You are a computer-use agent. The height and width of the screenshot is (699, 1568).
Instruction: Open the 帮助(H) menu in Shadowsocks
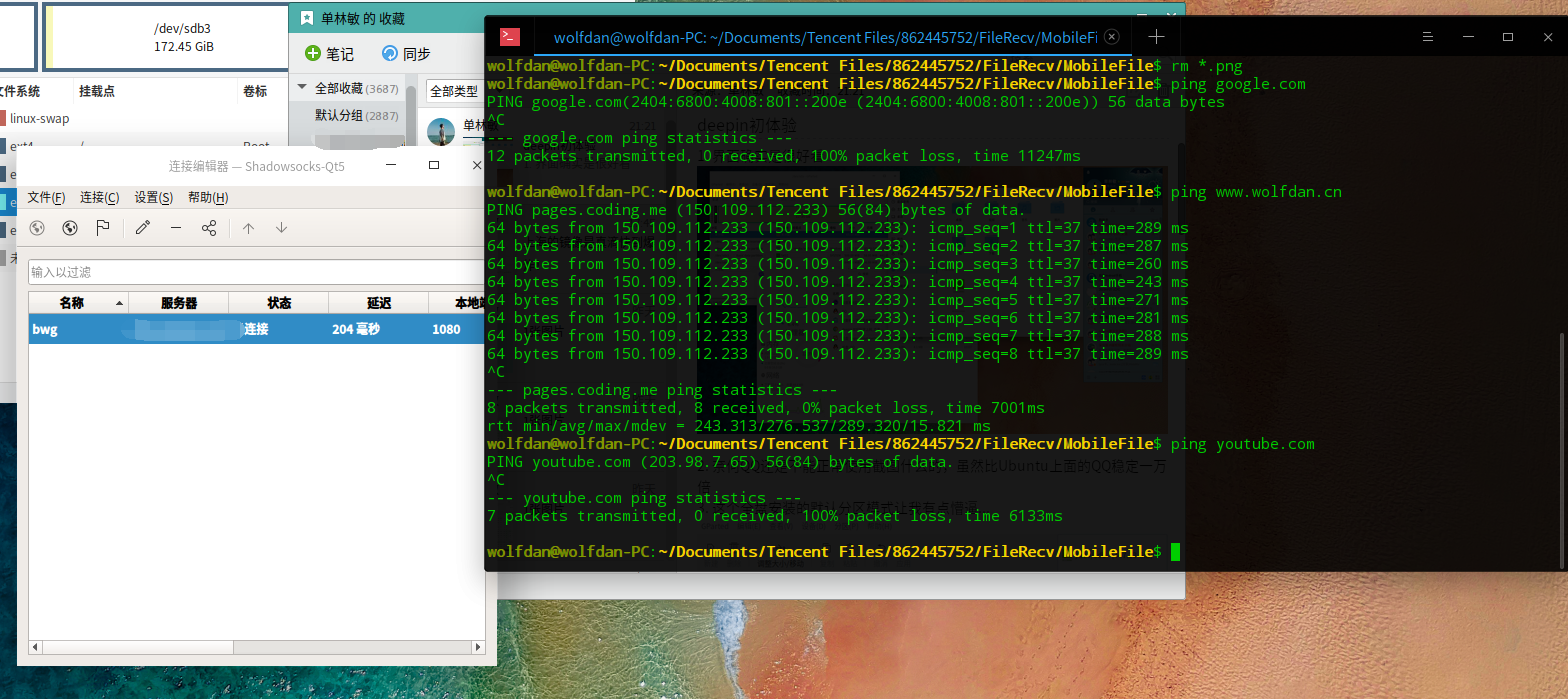tap(208, 197)
